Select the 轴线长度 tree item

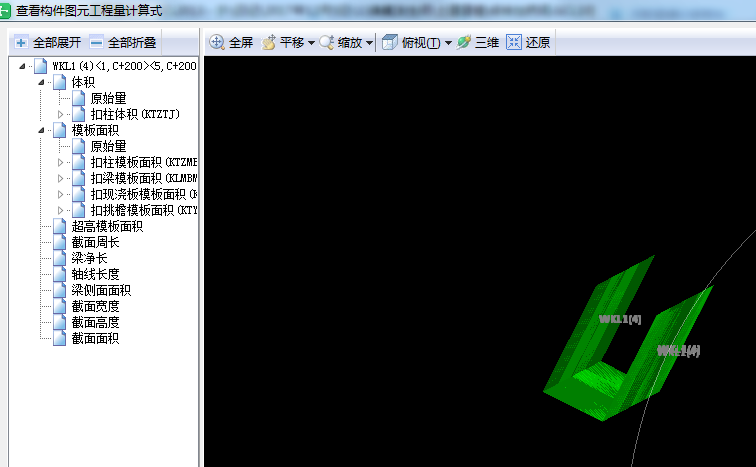(95, 274)
